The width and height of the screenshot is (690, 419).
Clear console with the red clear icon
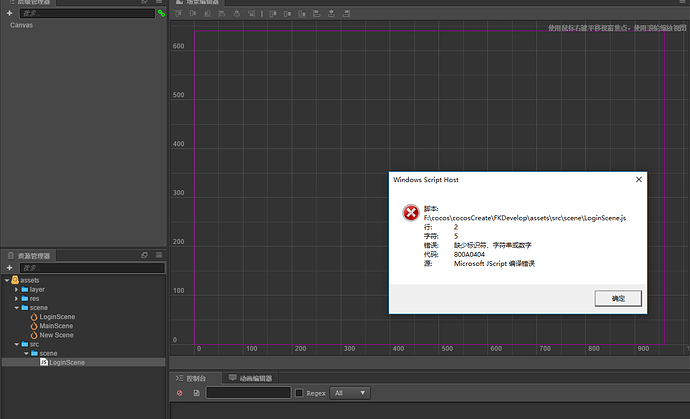pos(180,393)
